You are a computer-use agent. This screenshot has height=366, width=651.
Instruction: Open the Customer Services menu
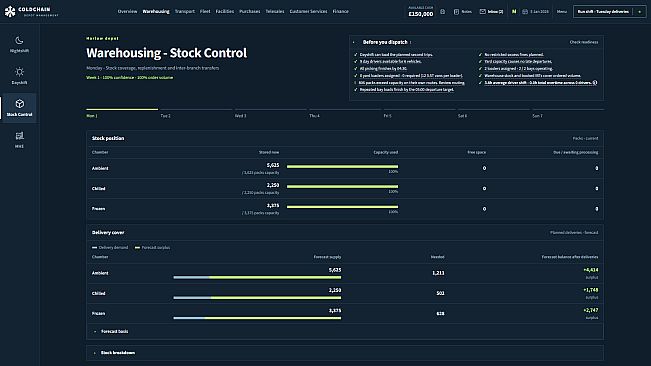point(308,12)
